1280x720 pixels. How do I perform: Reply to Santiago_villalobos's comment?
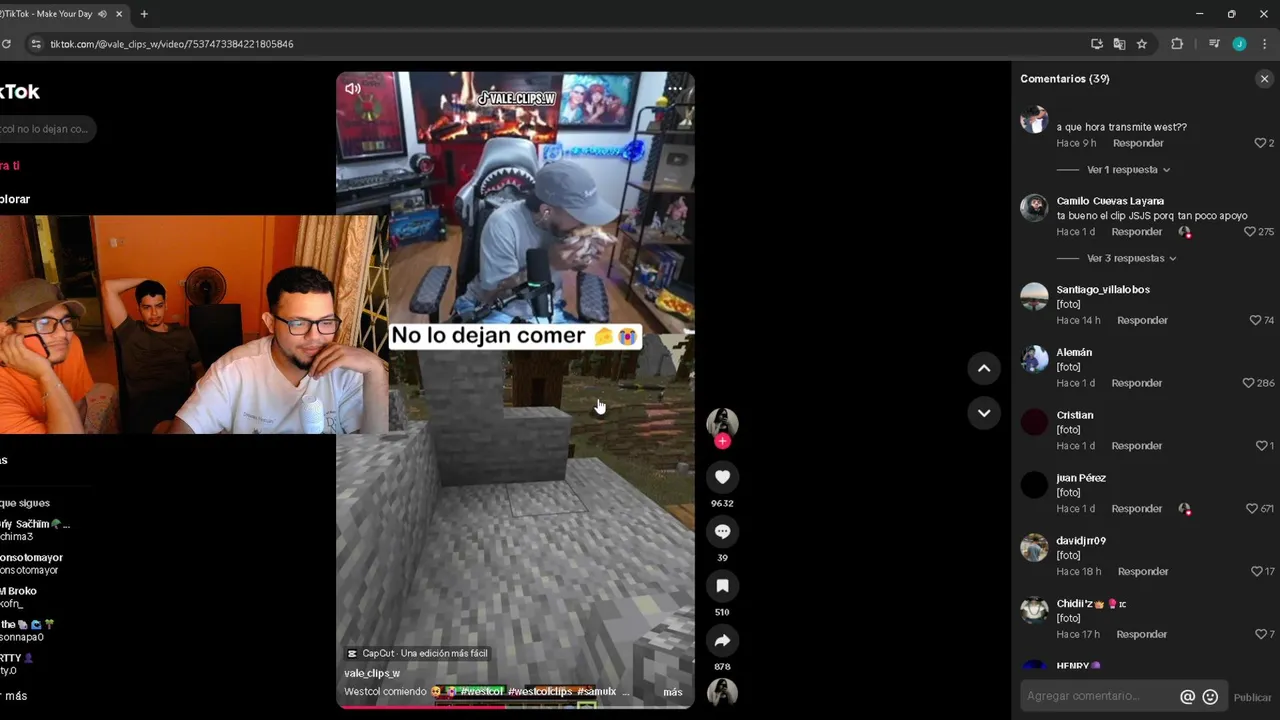tap(1142, 320)
